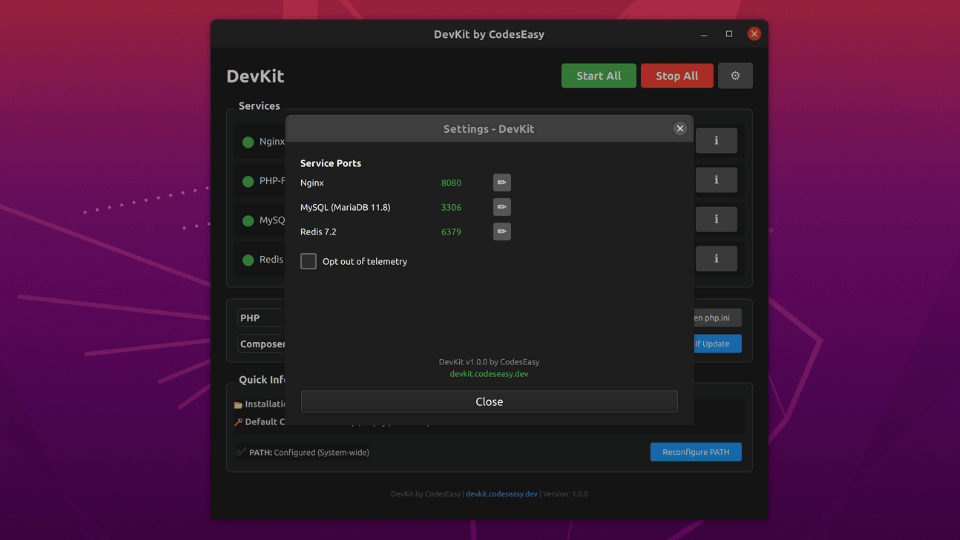The image size is (960, 540).
Task: Minimize the DevKit window
Action: [x=704, y=34]
